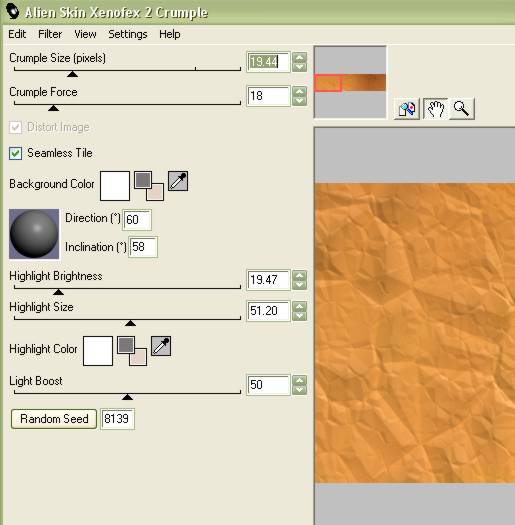Open the white Background Color swatch

[x=115, y=186]
